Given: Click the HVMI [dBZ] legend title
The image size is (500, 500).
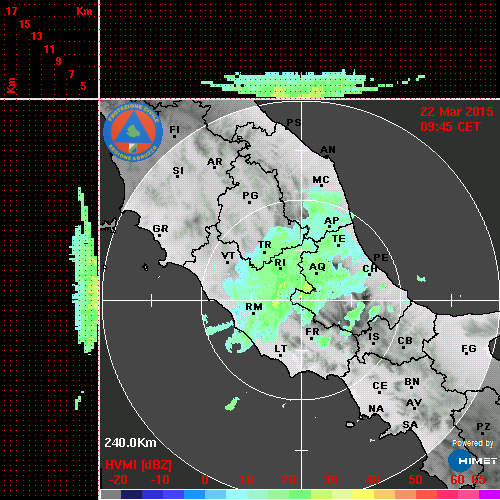Looking at the screenshot, I should (x=138, y=465).
